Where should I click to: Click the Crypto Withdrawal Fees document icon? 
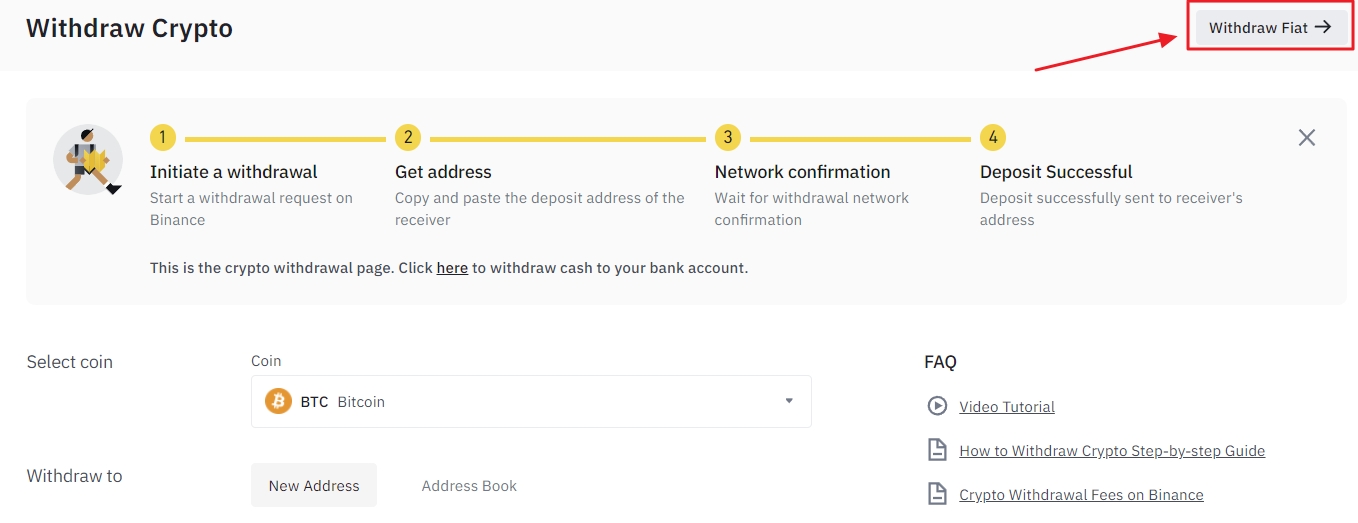coord(937,494)
